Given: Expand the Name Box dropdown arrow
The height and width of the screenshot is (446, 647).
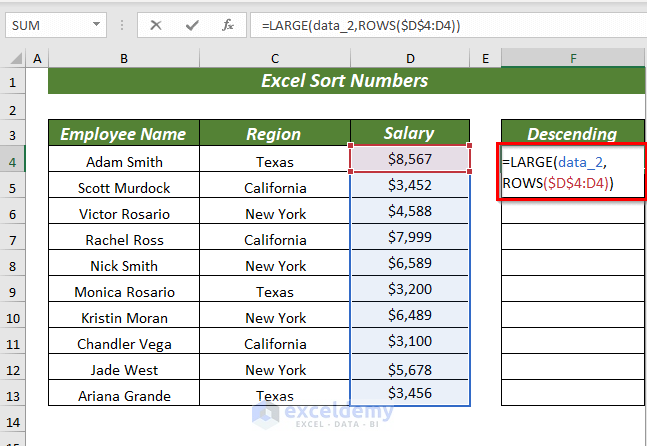Looking at the screenshot, I should point(96,24).
